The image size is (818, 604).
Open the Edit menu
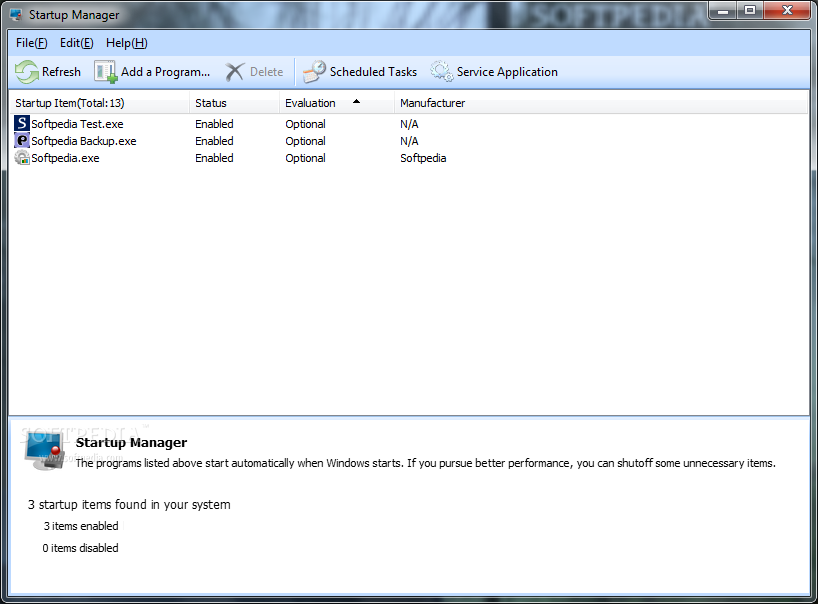click(x=77, y=43)
